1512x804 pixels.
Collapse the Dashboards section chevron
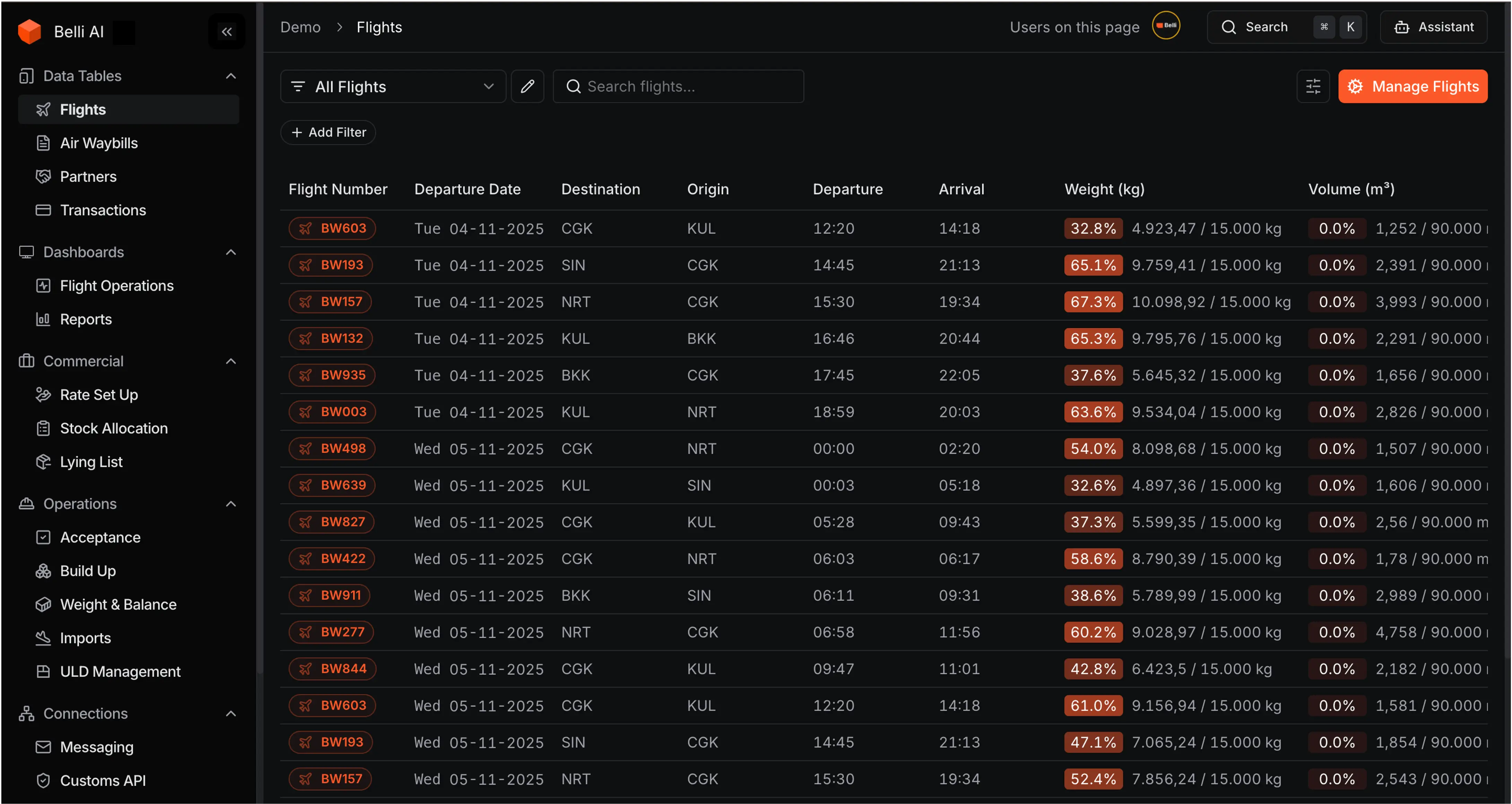(231, 252)
